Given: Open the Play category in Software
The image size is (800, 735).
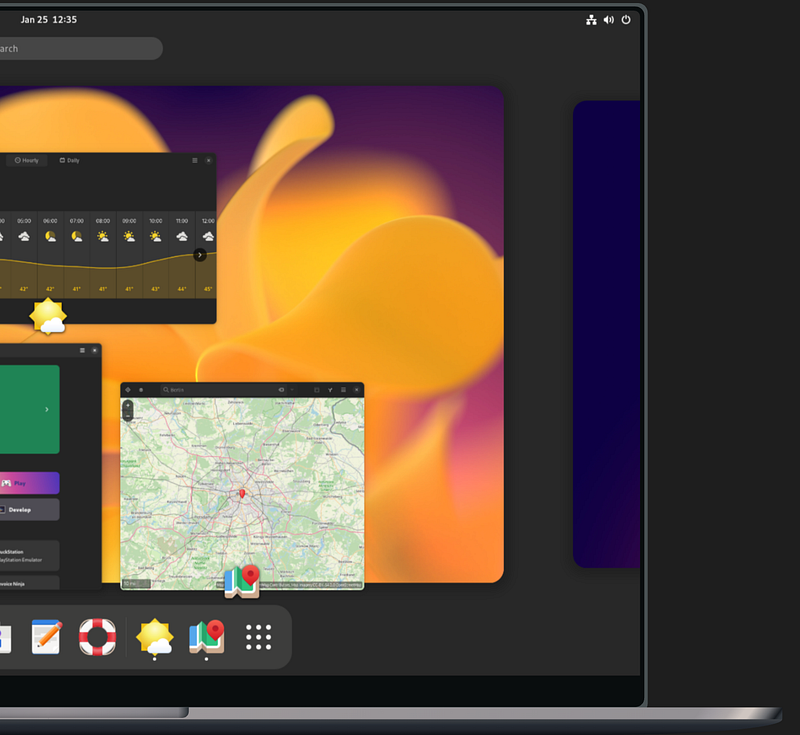Looking at the screenshot, I should coord(30,483).
